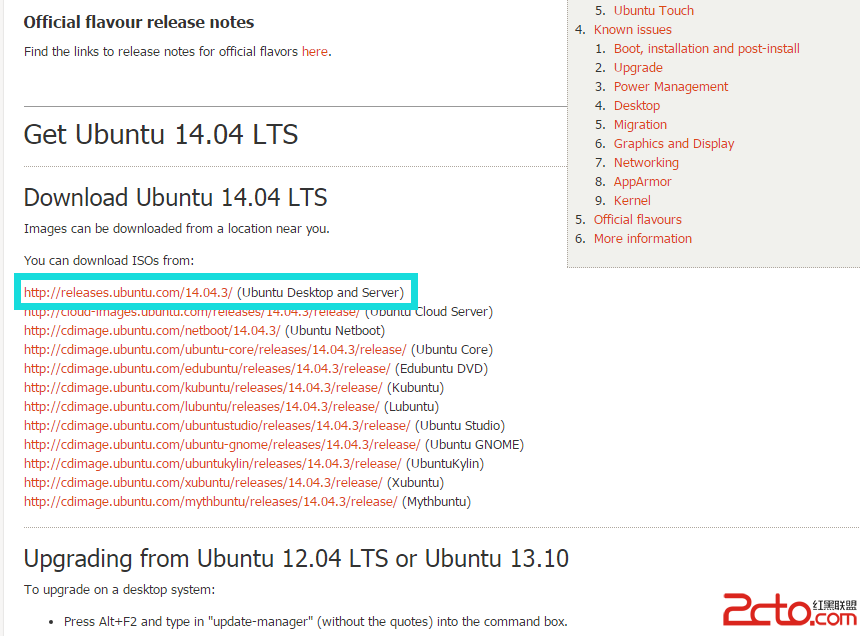
Task: Open the mythbuntu releases link
Action: coord(210,502)
